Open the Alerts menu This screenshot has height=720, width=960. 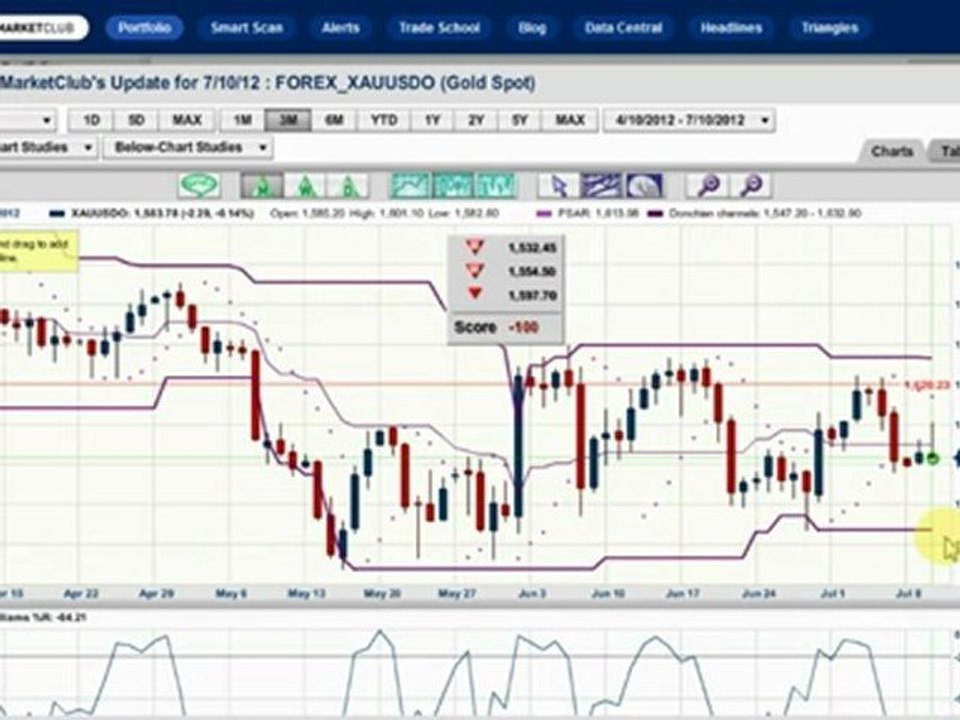pos(340,28)
